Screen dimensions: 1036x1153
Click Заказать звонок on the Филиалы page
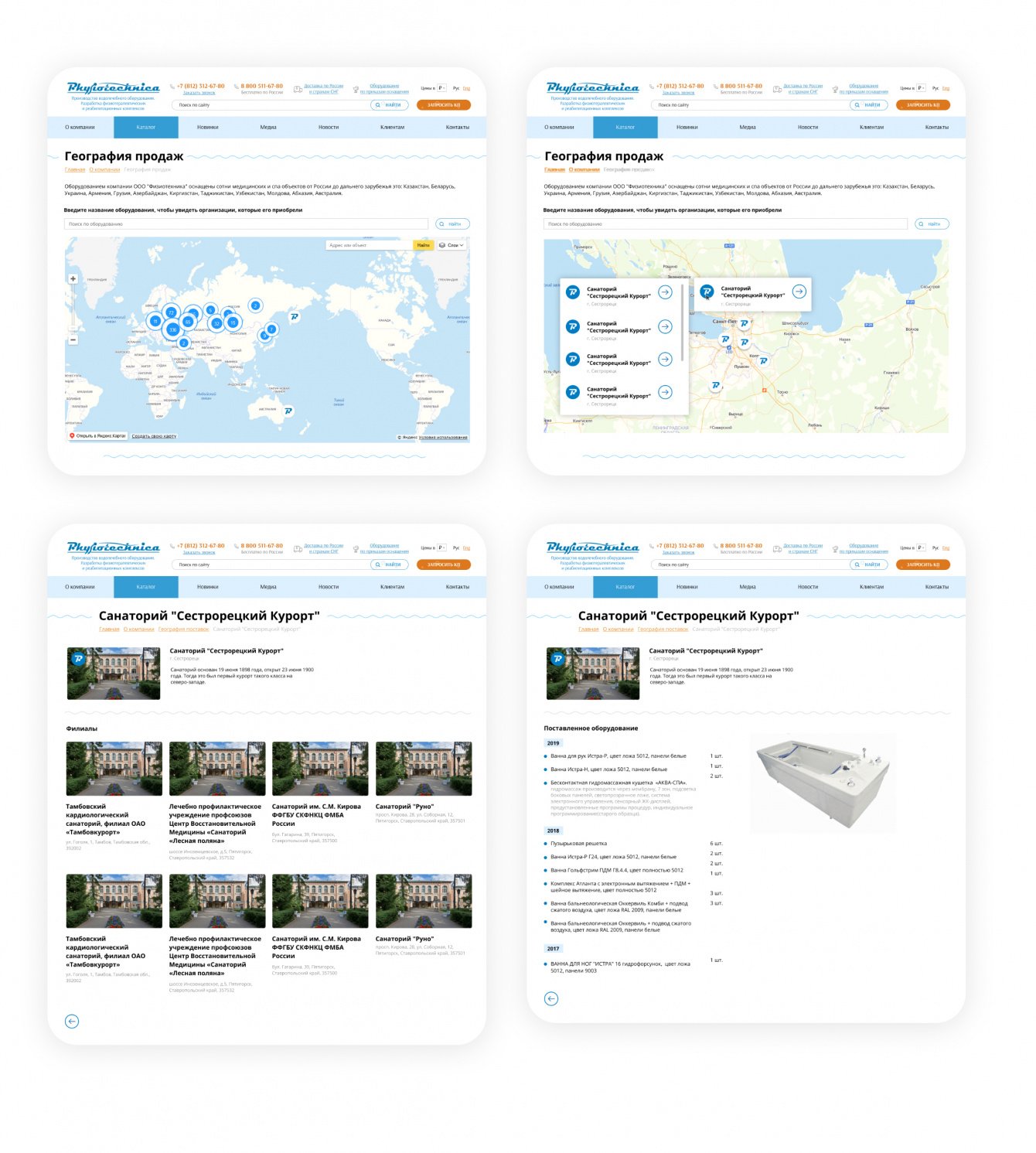coord(199,552)
